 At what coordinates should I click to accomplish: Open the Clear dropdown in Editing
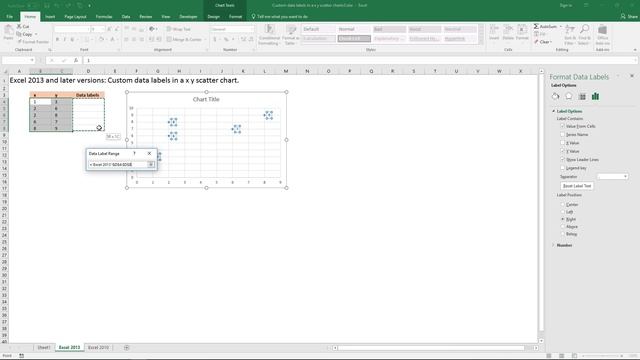551,42
